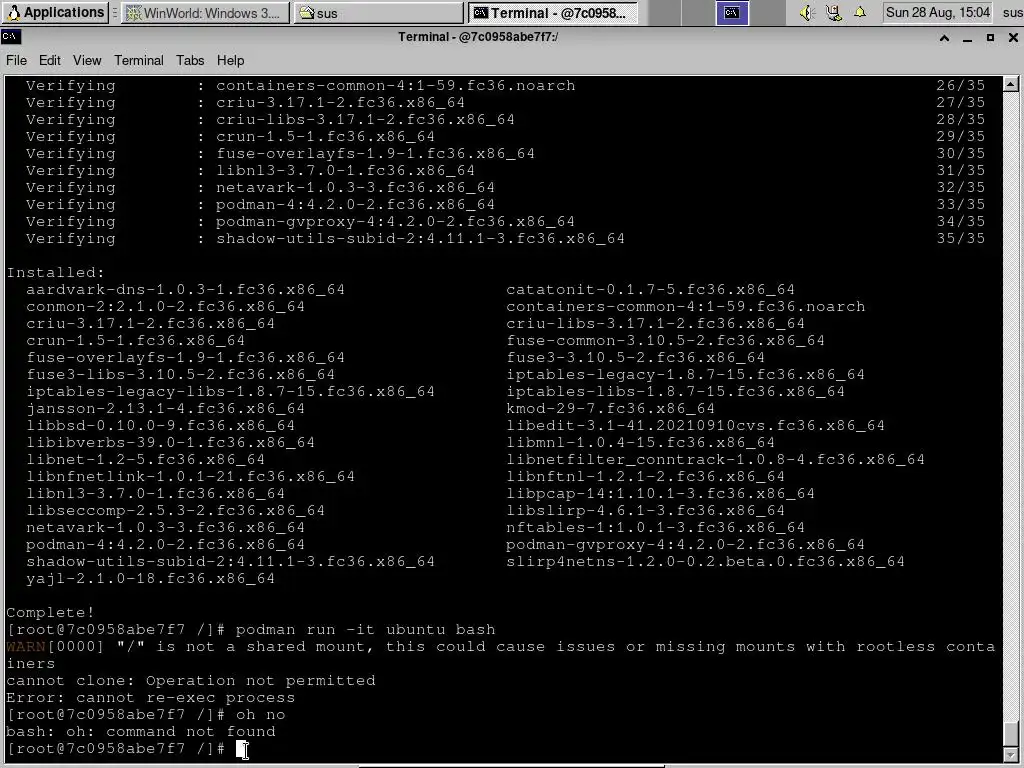Viewport: 1024px width, 768px height.
Task: Click 'libnetfilter_conntrack-1.0.8-4.fc36.x86_64' entry
Action: 716,460
